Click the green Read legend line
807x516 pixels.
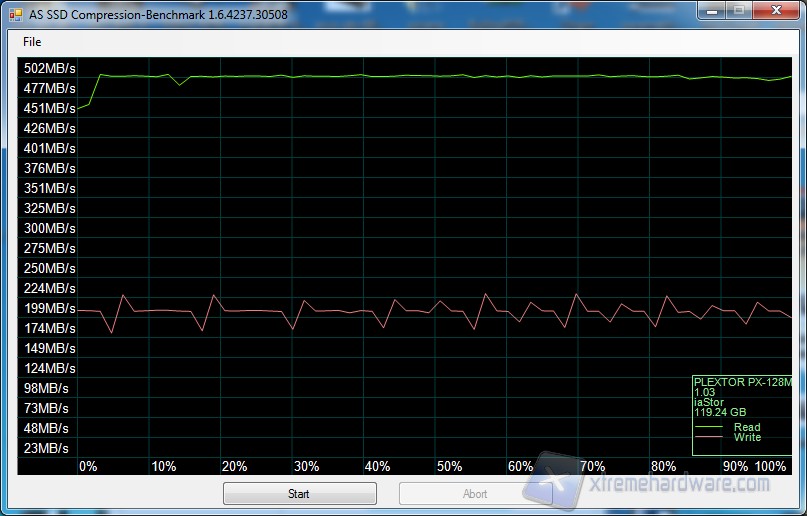711,428
